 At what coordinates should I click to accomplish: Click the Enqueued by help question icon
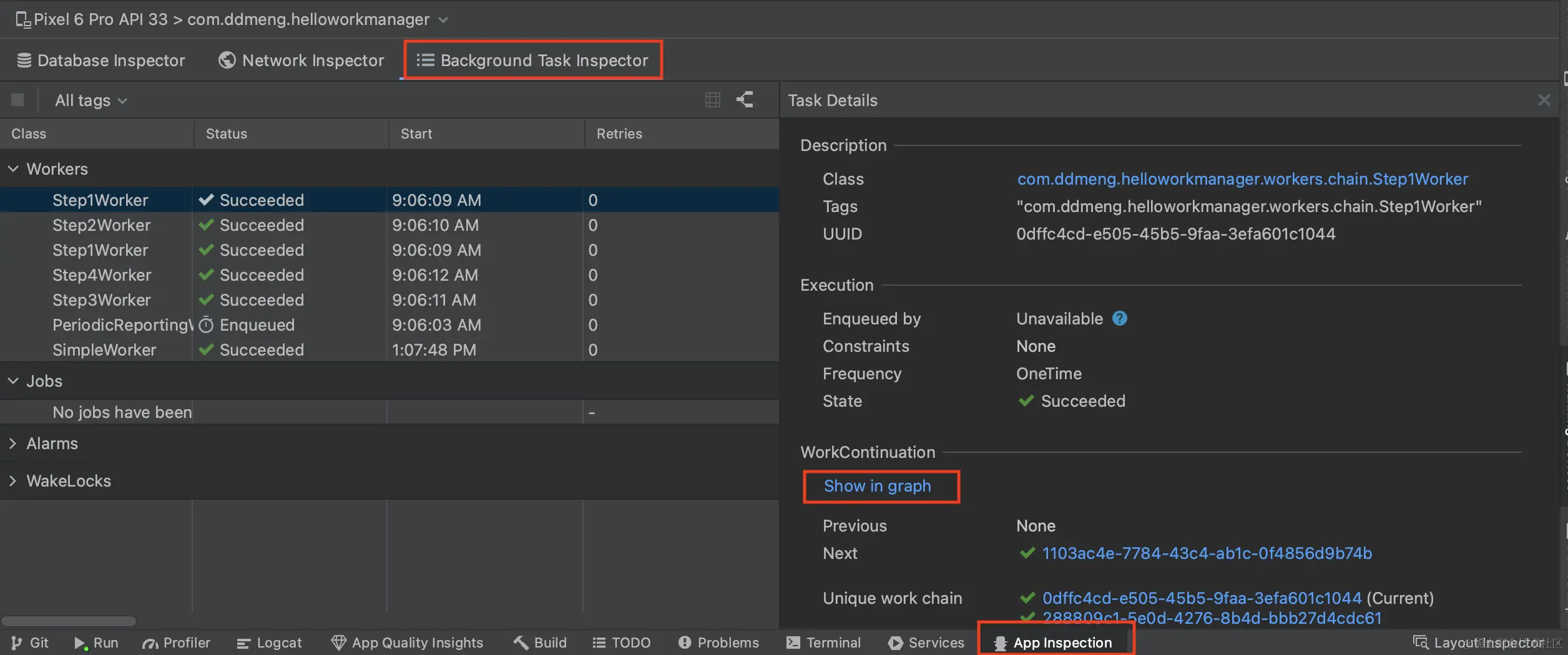[1120, 318]
